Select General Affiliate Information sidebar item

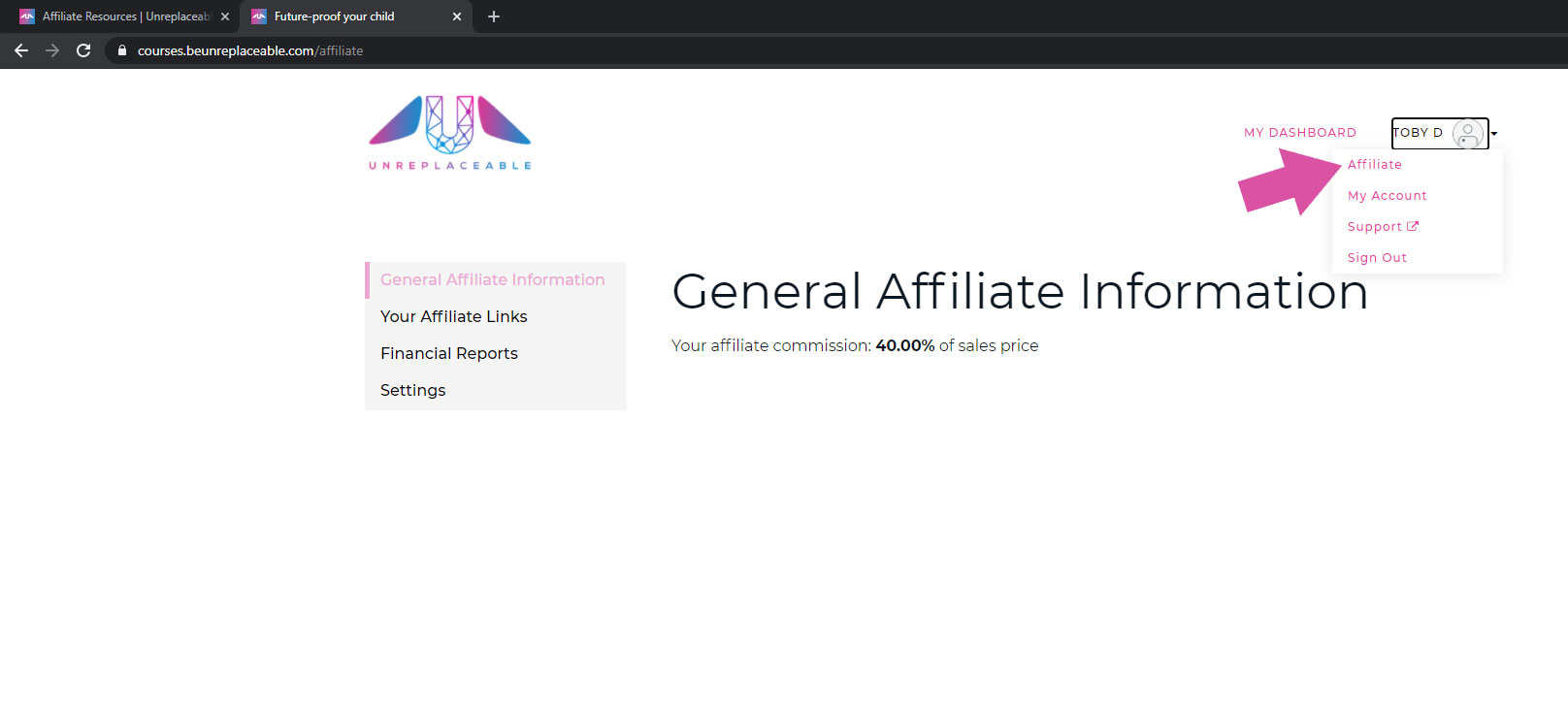[x=495, y=279]
